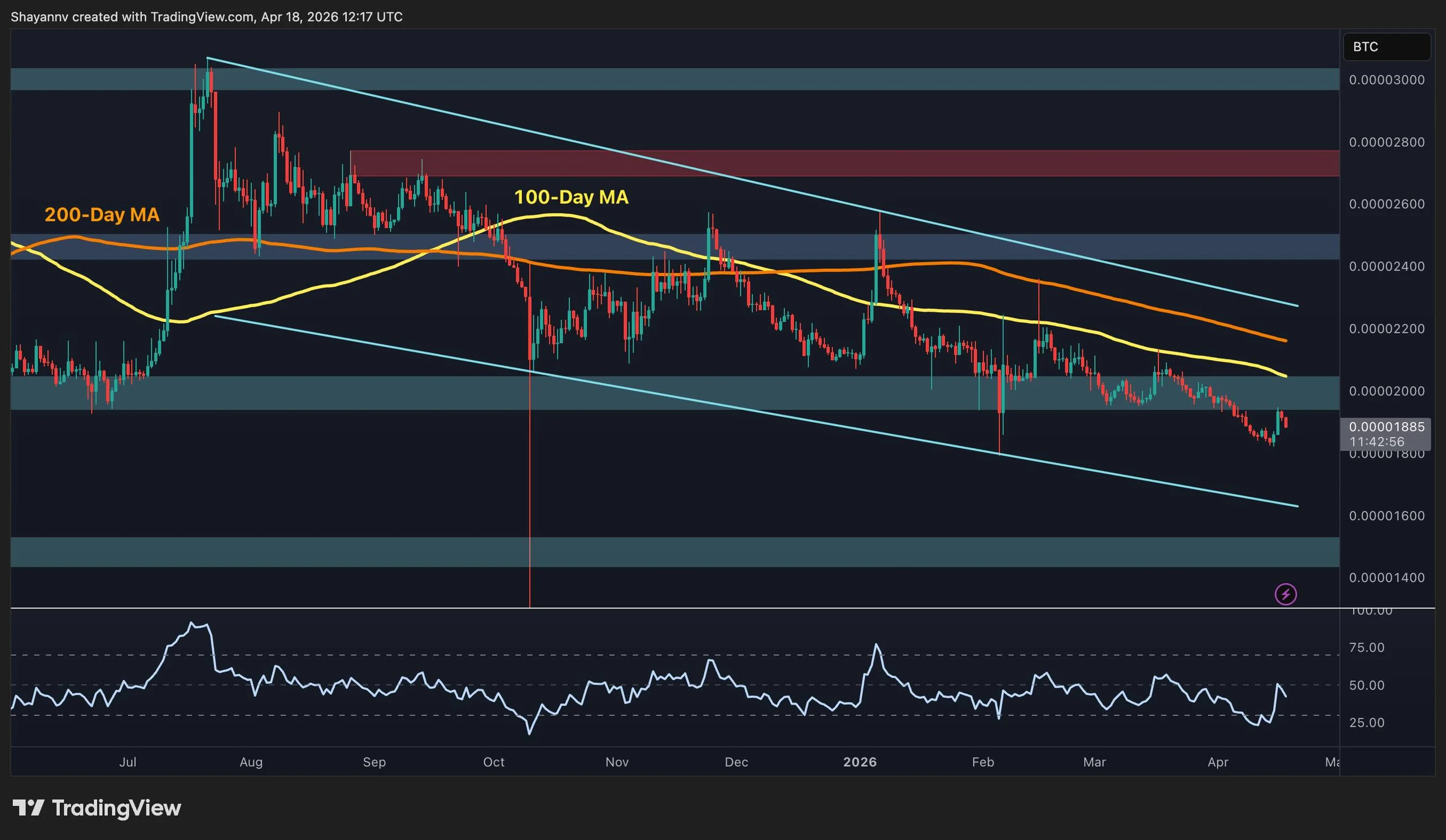
Task: Click the TradingView wordmark text
Action: tap(116, 808)
